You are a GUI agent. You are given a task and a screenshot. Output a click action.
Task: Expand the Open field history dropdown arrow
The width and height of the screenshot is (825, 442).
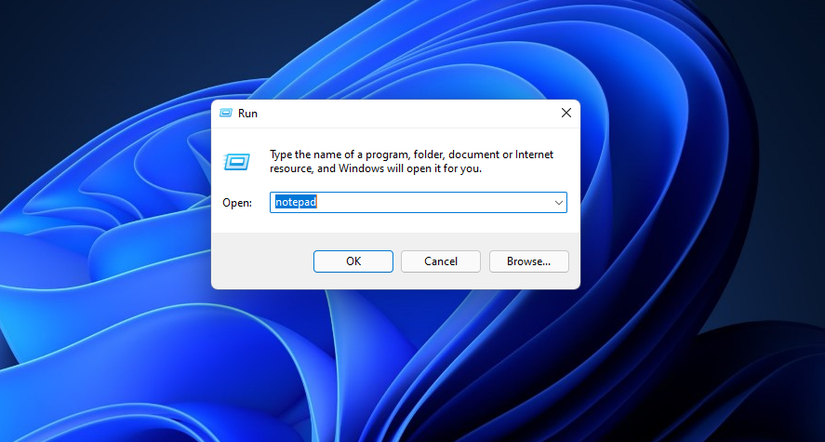(x=559, y=203)
